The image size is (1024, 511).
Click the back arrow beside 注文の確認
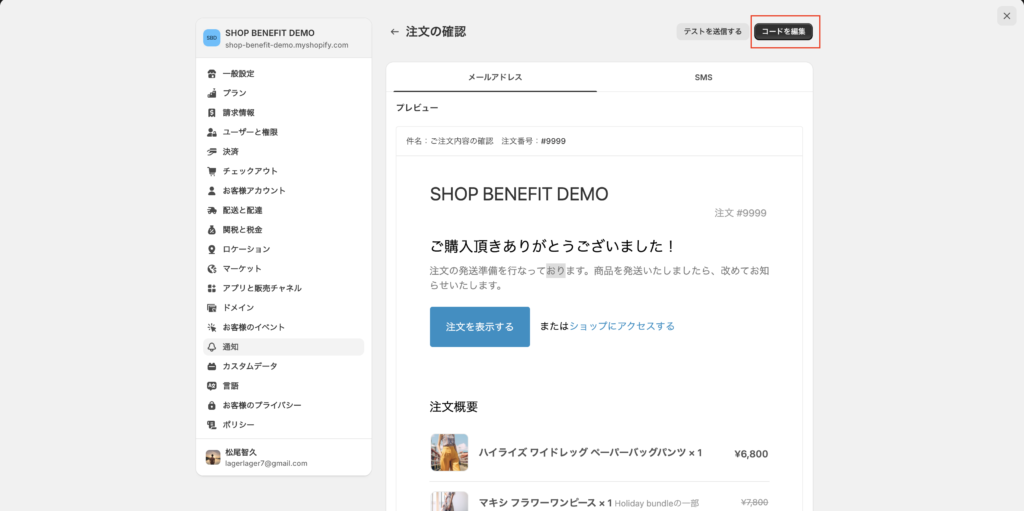pyautogui.click(x=394, y=31)
